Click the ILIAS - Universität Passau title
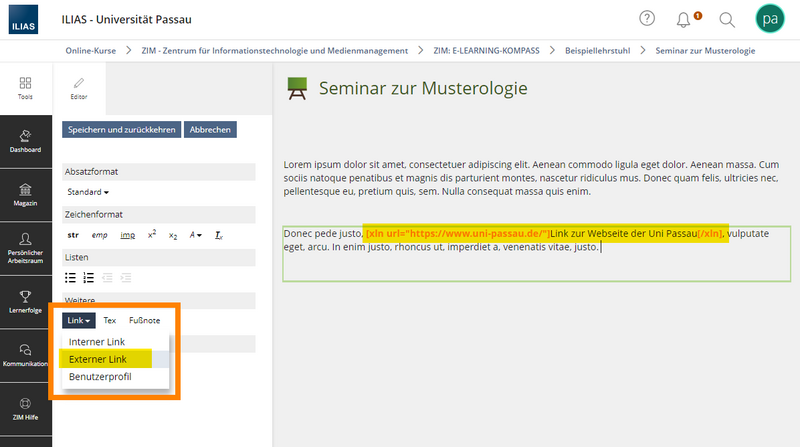Viewport: 800px width, 447px height. point(127,19)
